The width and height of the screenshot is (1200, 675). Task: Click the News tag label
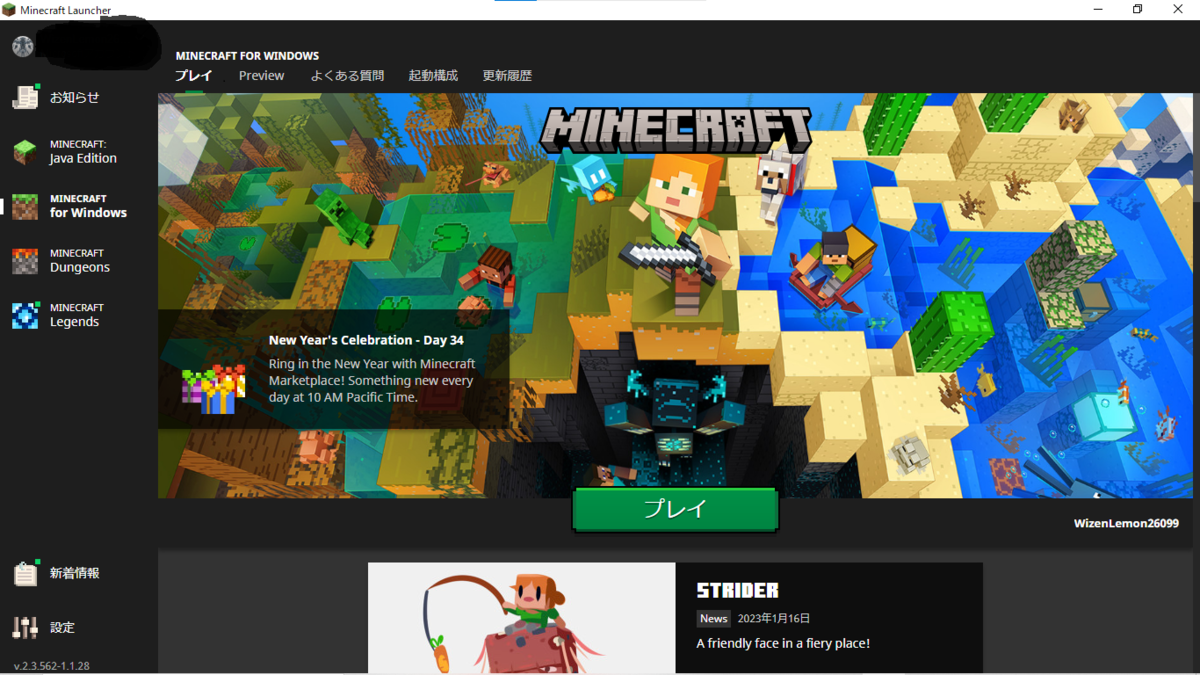coord(714,619)
